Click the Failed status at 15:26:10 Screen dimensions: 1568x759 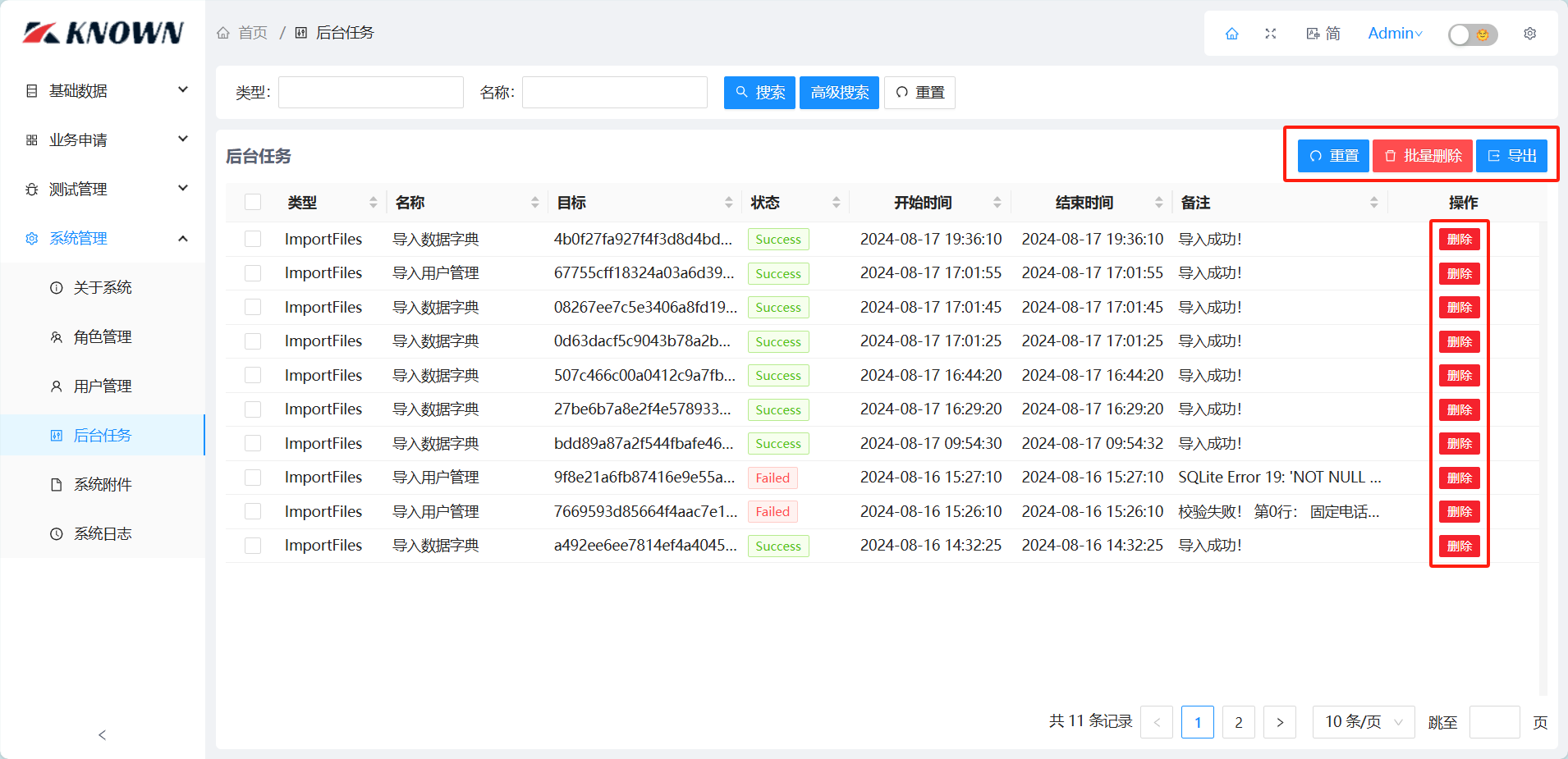point(773,512)
